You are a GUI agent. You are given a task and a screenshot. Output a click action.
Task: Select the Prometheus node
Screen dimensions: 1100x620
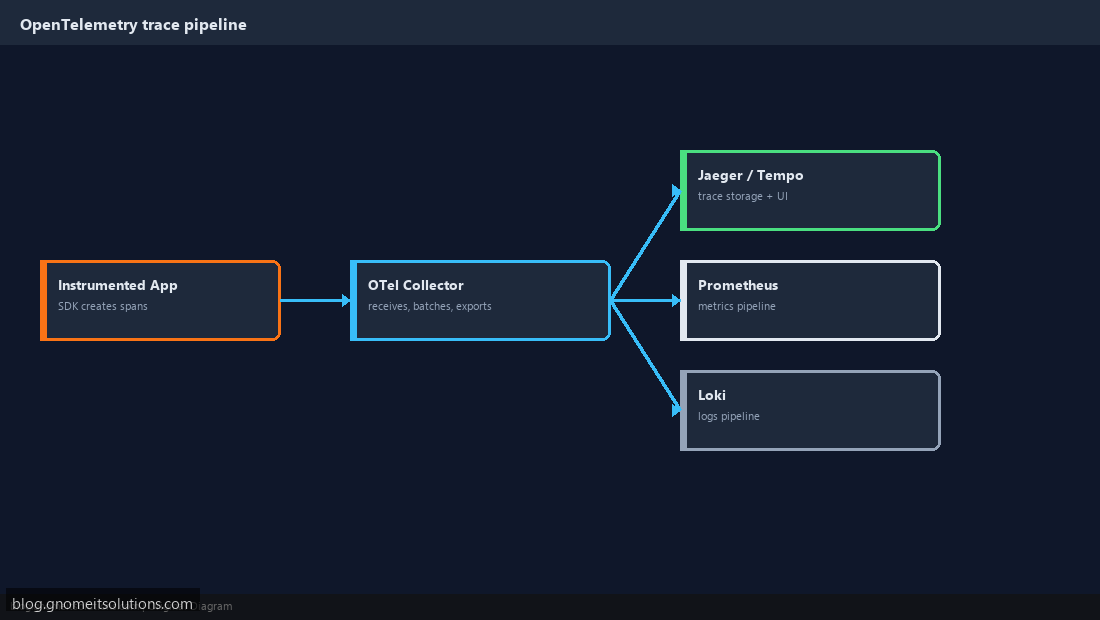[x=810, y=300]
